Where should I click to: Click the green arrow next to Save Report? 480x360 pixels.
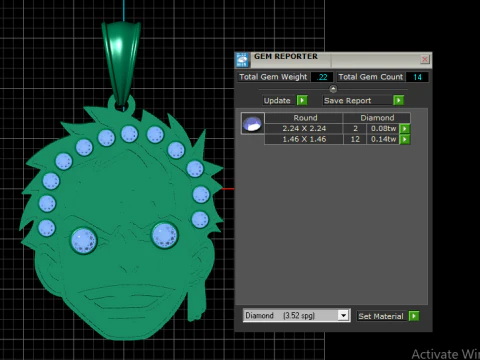click(399, 100)
